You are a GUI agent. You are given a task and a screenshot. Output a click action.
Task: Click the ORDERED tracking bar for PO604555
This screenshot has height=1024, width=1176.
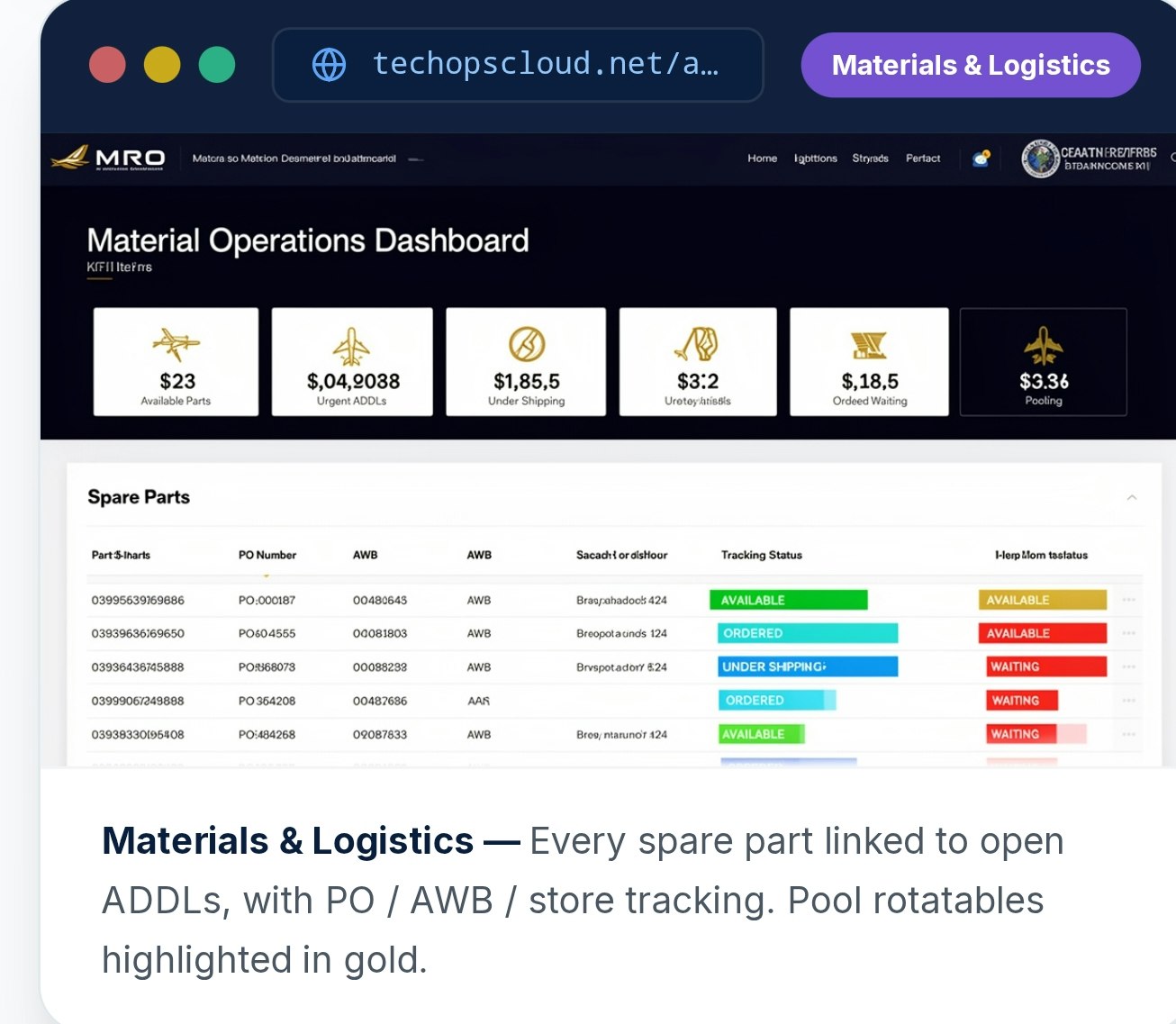click(x=808, y=633)
